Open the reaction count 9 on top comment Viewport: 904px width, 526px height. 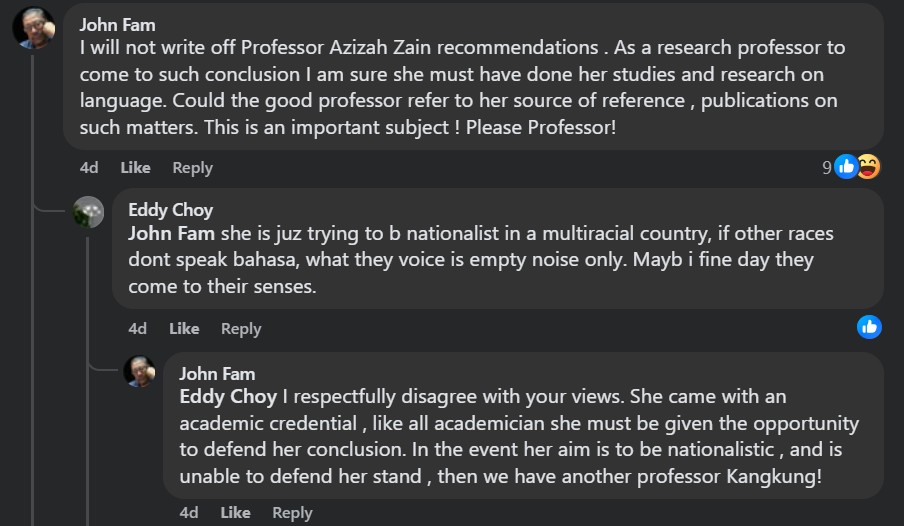(x=827, y=168)
